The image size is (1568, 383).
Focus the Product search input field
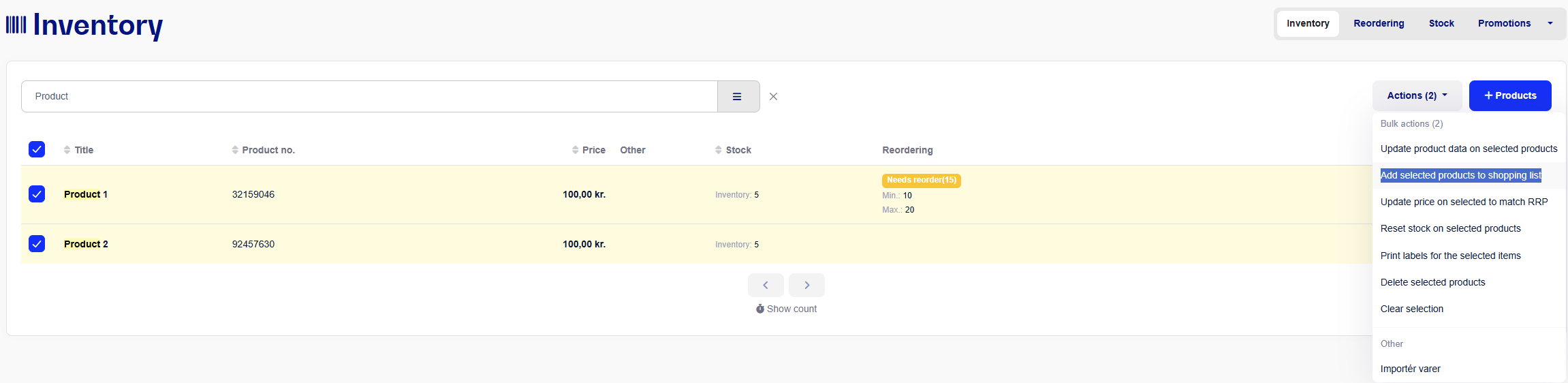369,97
